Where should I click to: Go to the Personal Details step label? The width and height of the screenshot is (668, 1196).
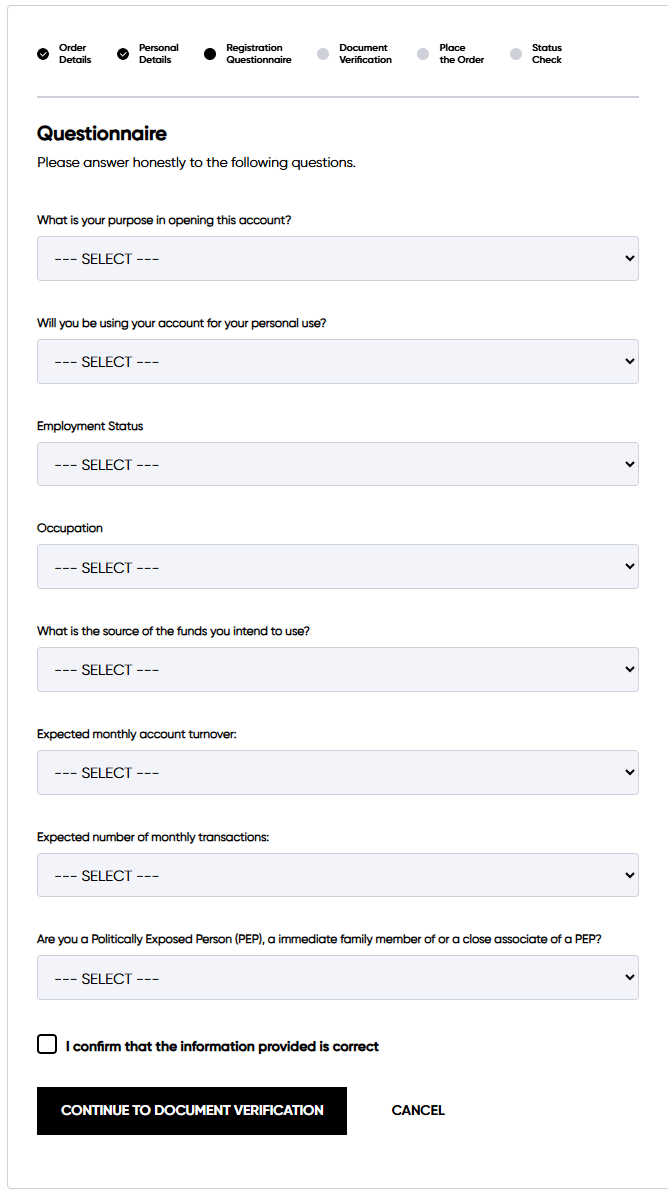pyautogui.click(x=158, y=54)
